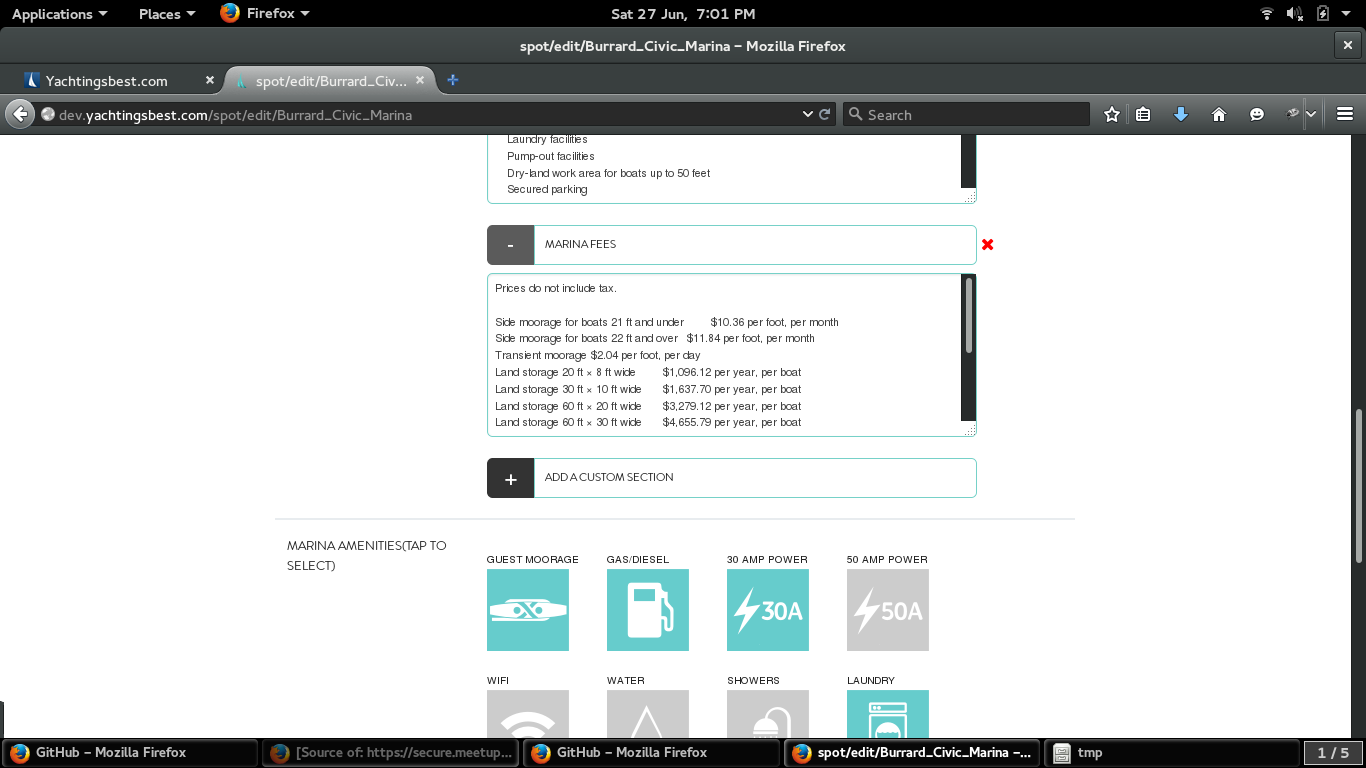Screen dimensions: 1366x768
Task: Open the URL bar history dropdown
Action: pyautogui.click(x=808, y=115)
